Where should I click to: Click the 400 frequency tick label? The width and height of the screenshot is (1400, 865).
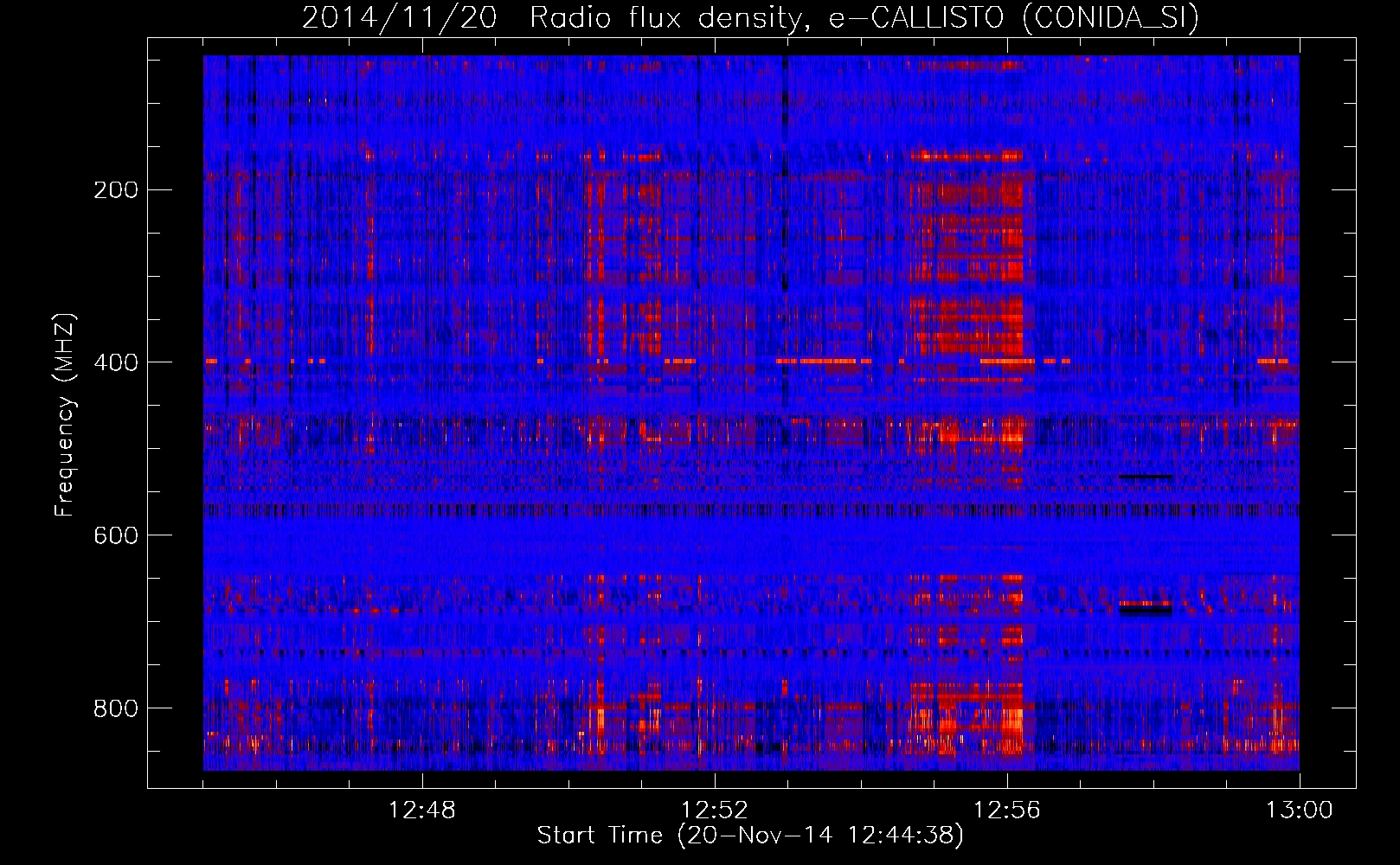point(116,362)
